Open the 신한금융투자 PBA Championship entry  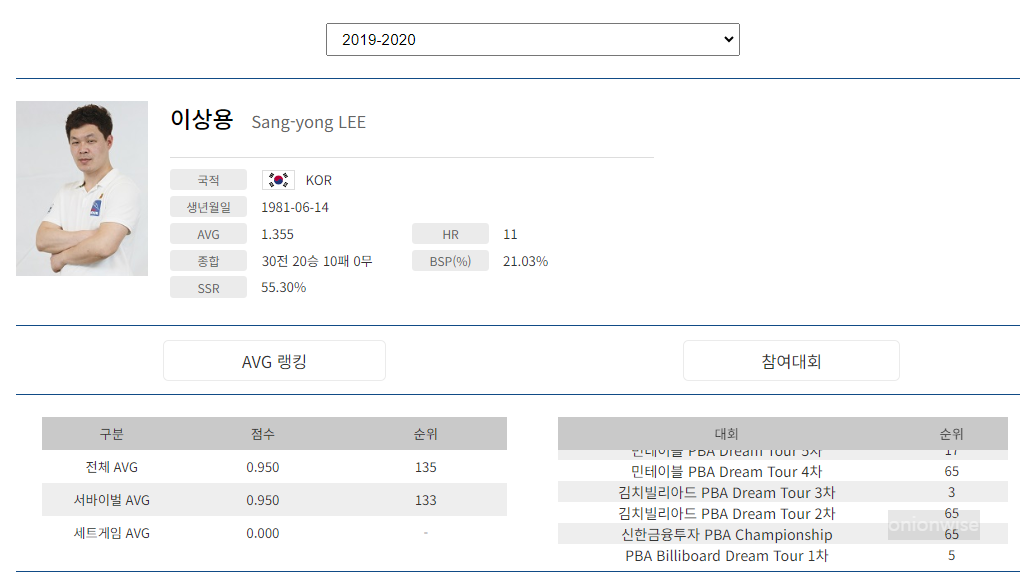click(727, 534)
